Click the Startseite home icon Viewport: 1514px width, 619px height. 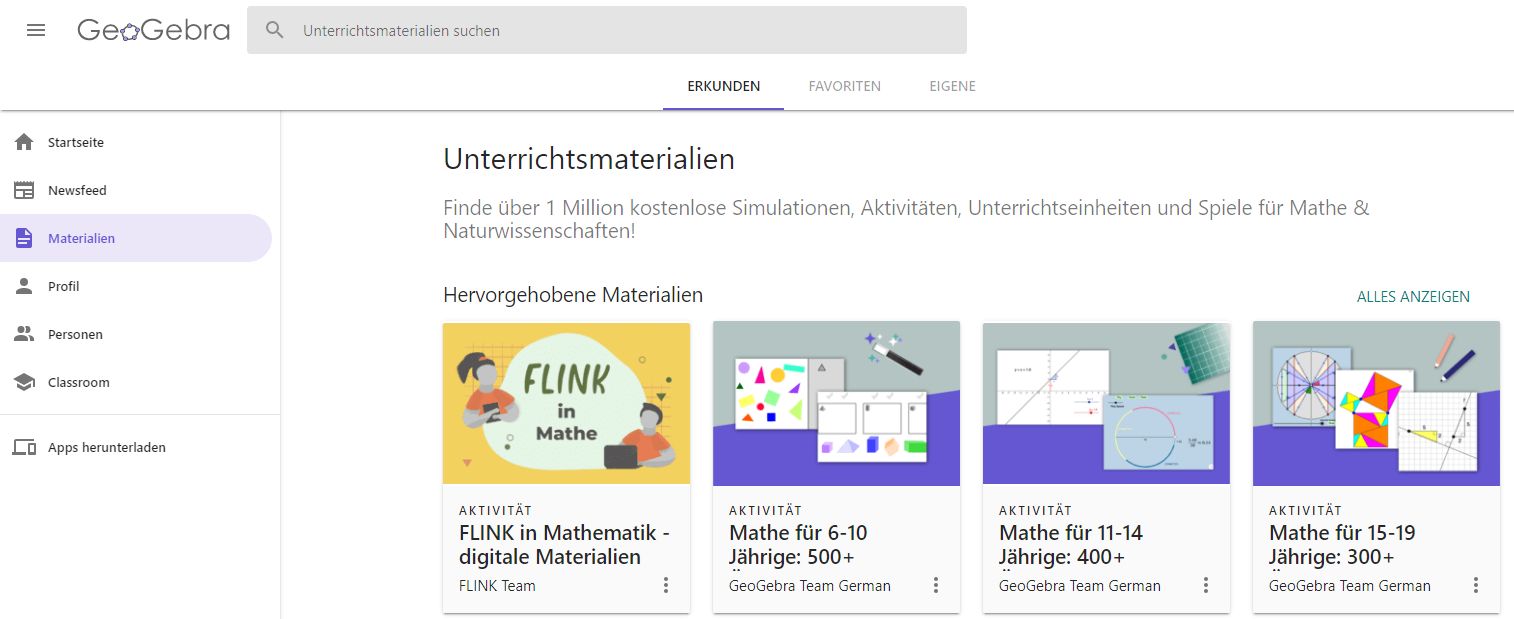[24, 142]
